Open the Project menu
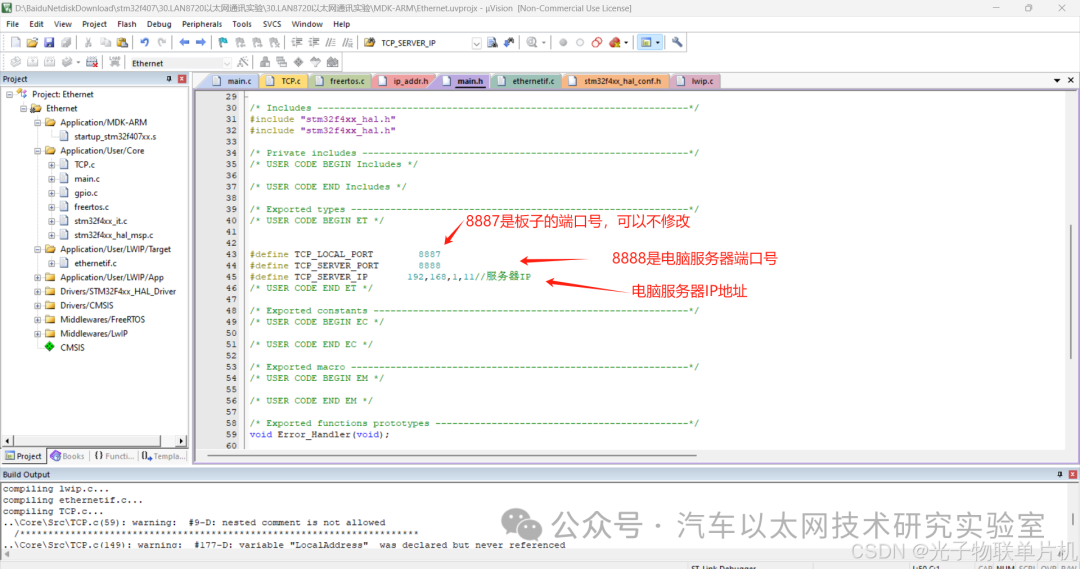The width and height of the screenshot is (1080, 569). (x=94, y=24)
